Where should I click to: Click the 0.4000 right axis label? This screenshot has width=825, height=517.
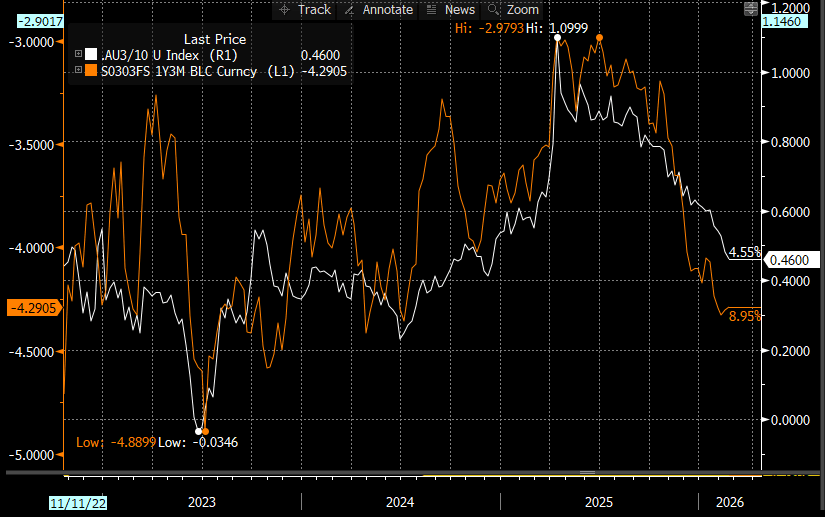790,281
